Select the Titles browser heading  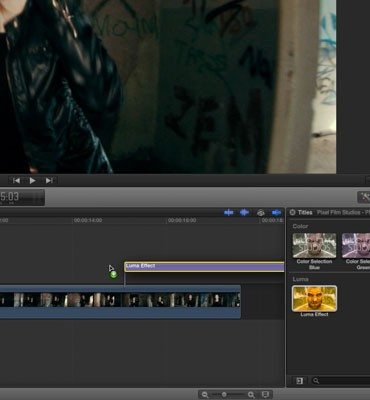coord(305,212)
